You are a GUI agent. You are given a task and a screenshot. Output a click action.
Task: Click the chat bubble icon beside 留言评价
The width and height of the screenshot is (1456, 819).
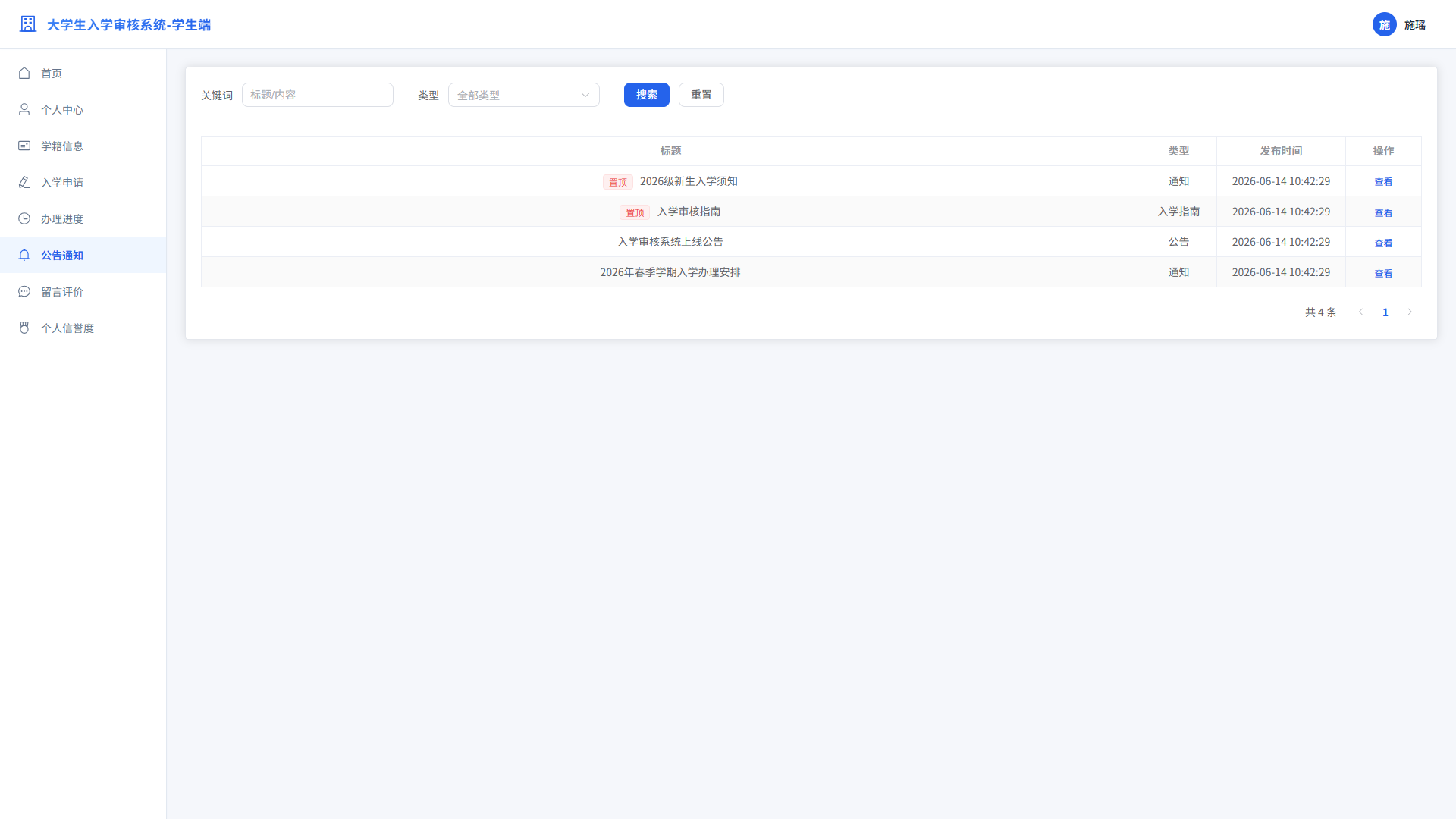(x=24, y=292)
